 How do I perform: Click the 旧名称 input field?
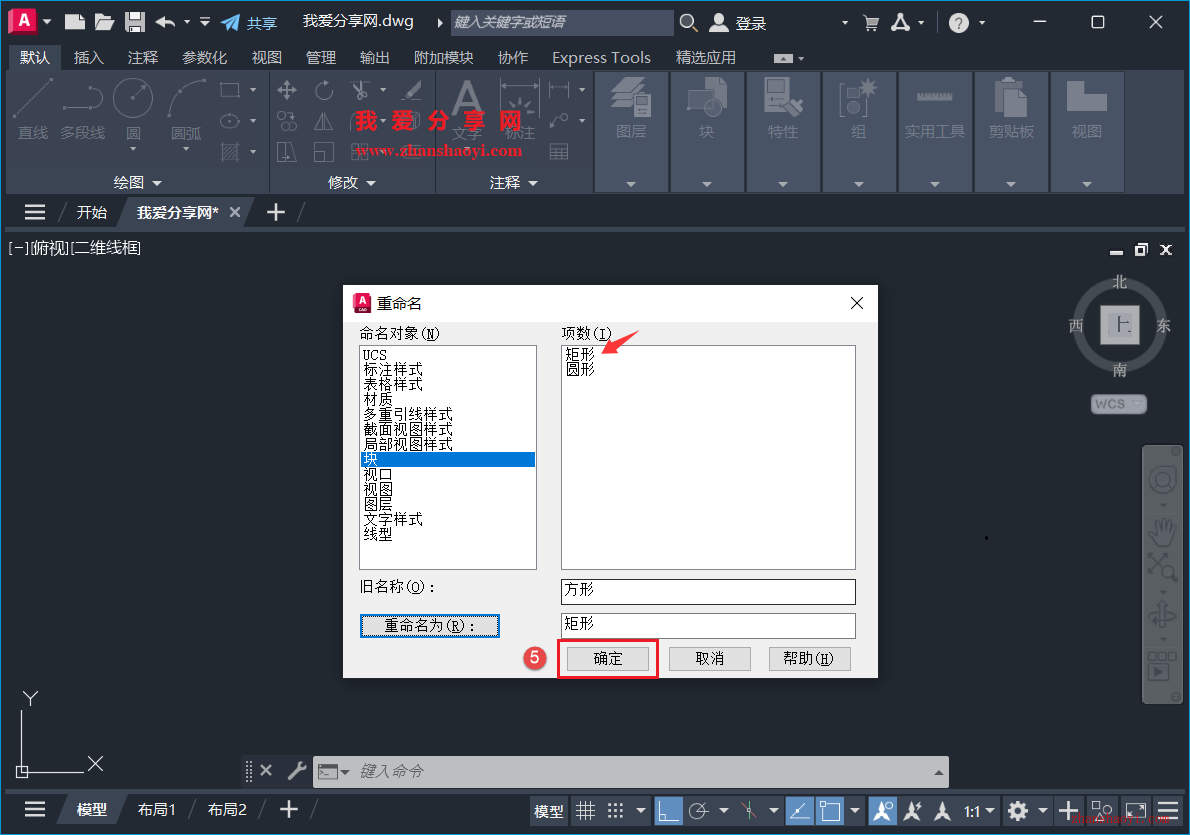pyautogui.click(x=708, y=591)
